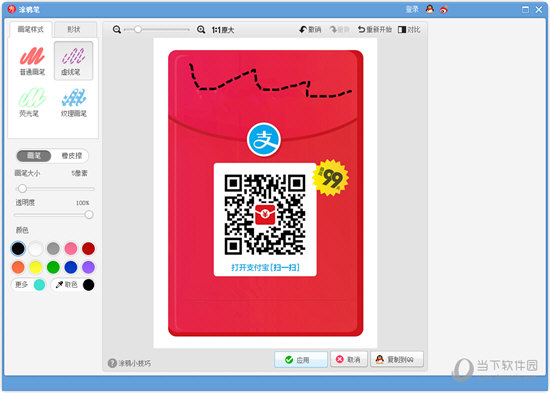The height and width of the screenshot is (393, 550).
Task: Click the zoom in magnifier icon
Action: pos(201,30)
